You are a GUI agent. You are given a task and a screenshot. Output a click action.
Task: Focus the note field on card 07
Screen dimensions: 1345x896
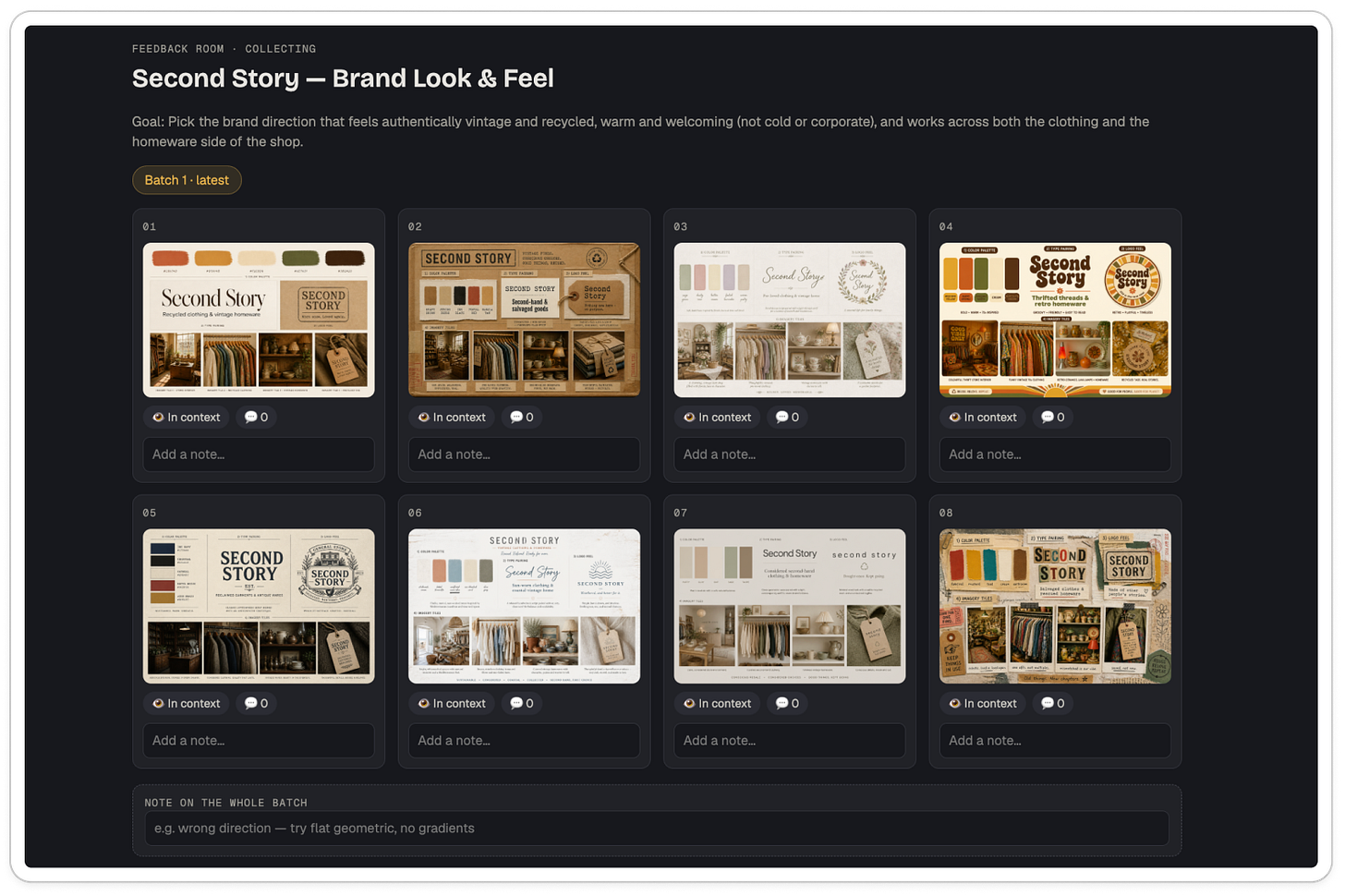[790, 741]
